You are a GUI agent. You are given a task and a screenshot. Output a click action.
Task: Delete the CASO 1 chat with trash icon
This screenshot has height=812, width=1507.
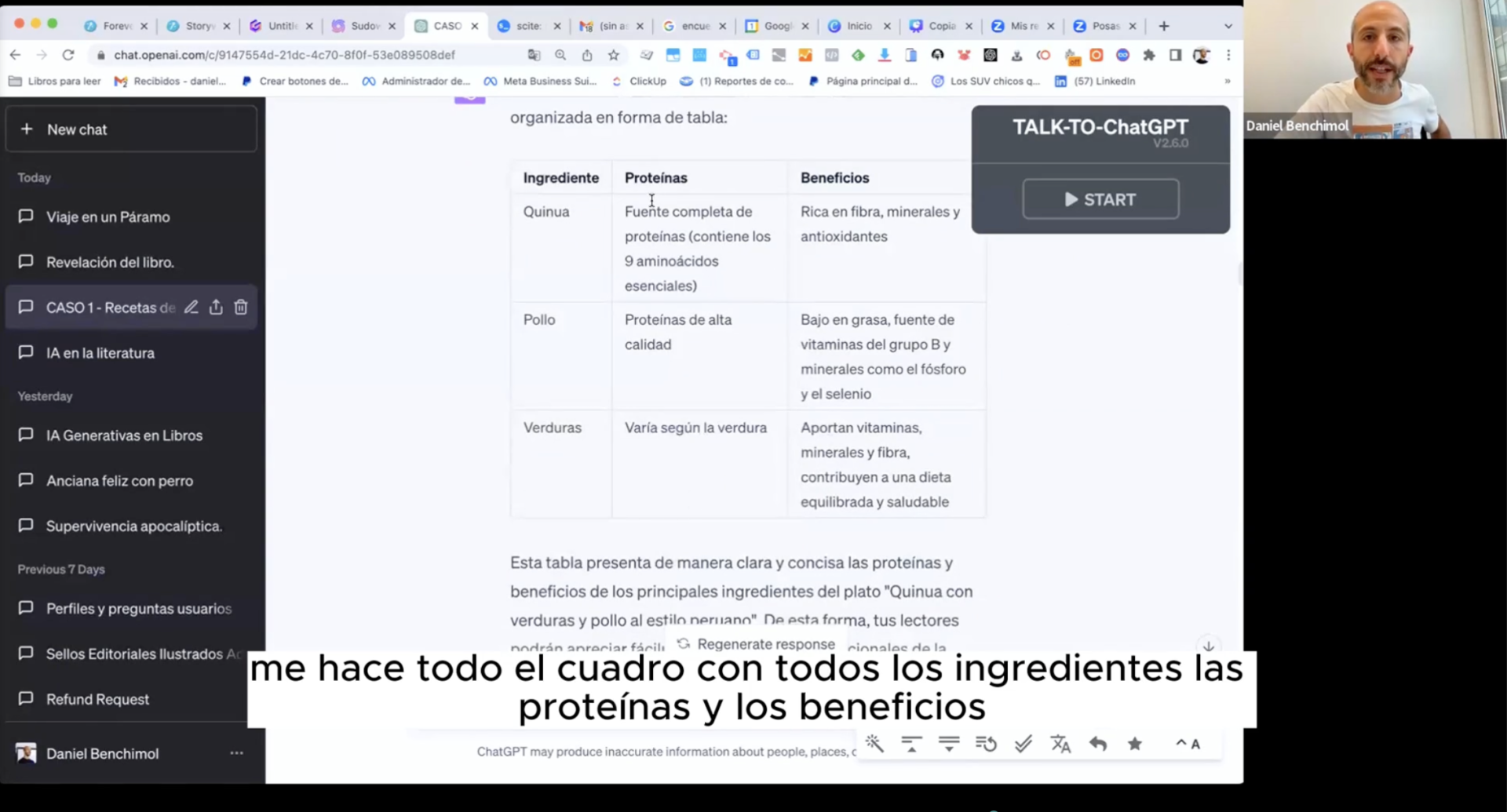(241, 307)
